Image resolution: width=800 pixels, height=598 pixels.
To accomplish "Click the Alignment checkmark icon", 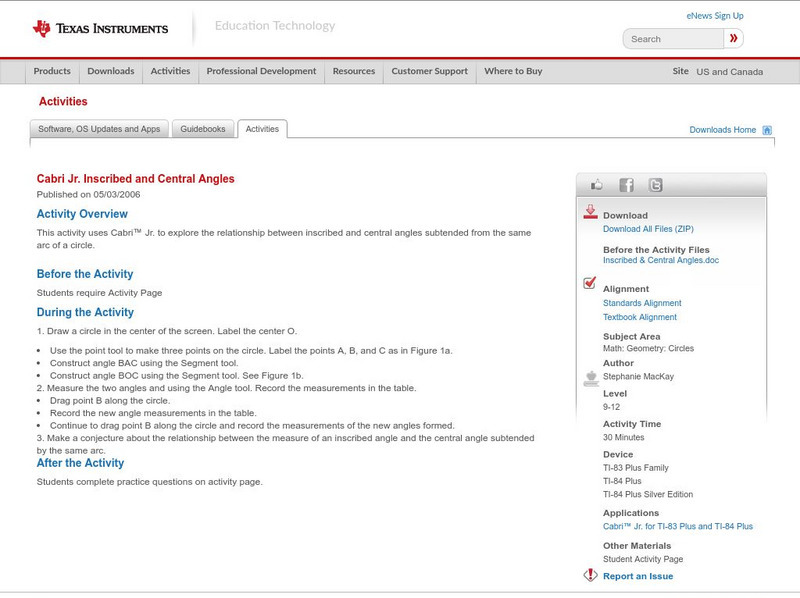I will click(x=590, y=284).
